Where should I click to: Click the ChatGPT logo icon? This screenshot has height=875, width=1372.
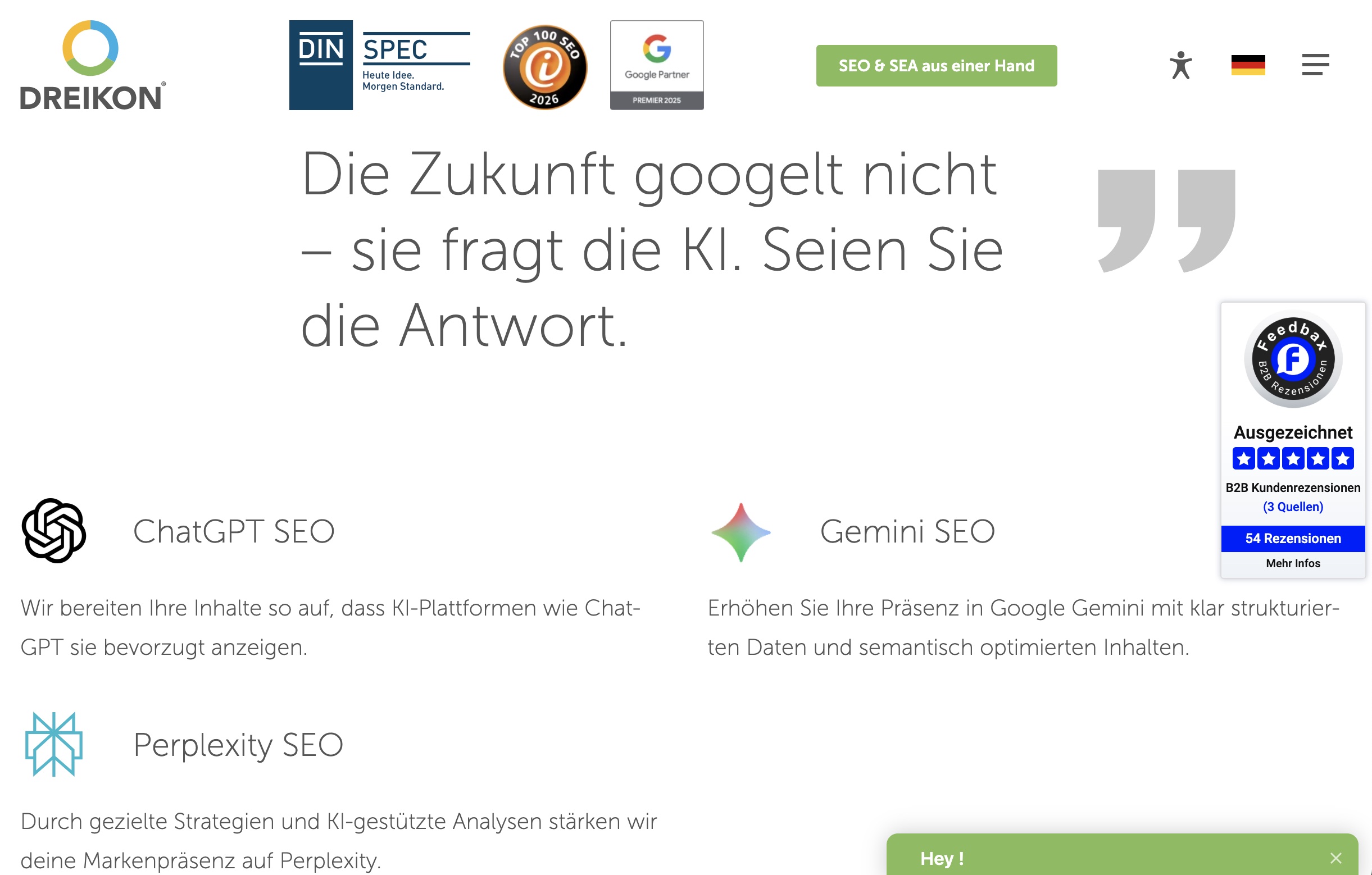pos(53,531)
